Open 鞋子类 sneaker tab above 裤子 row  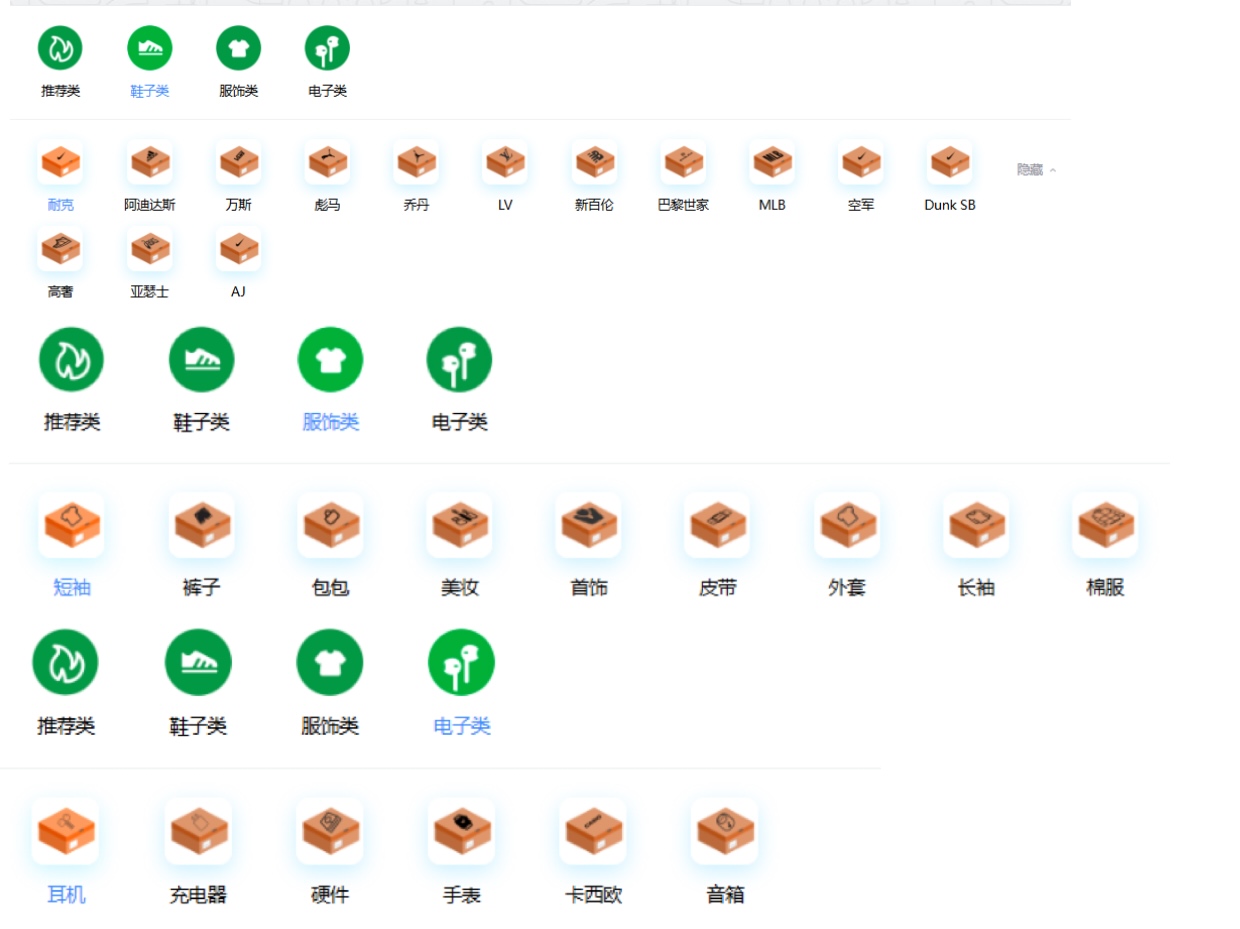click(x=201, y=360)
